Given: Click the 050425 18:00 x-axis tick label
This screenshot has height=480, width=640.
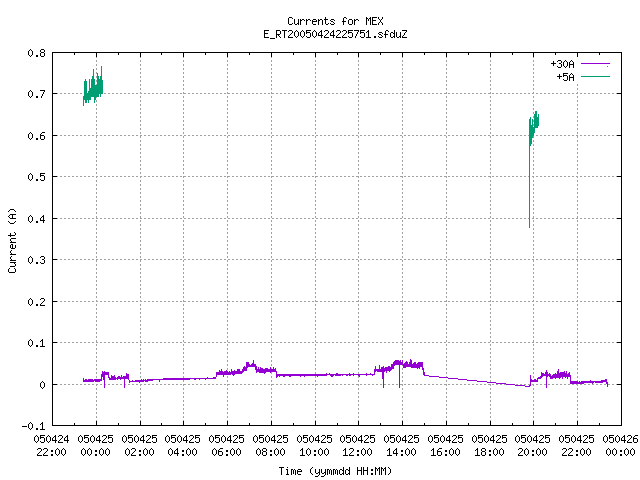Looking at the screenshot, I should (489, 446).
